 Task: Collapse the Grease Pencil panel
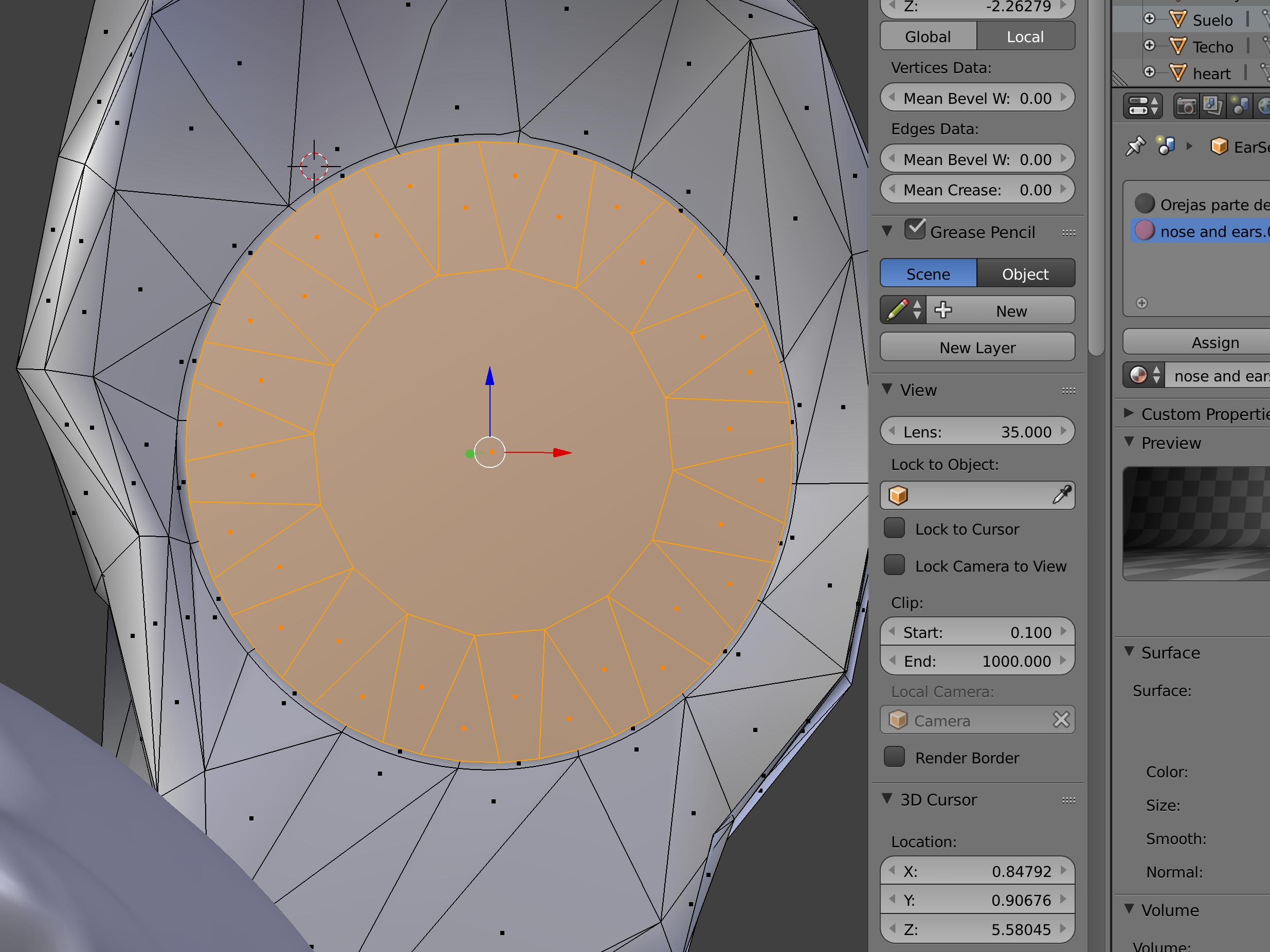click(x=887, y=231)
